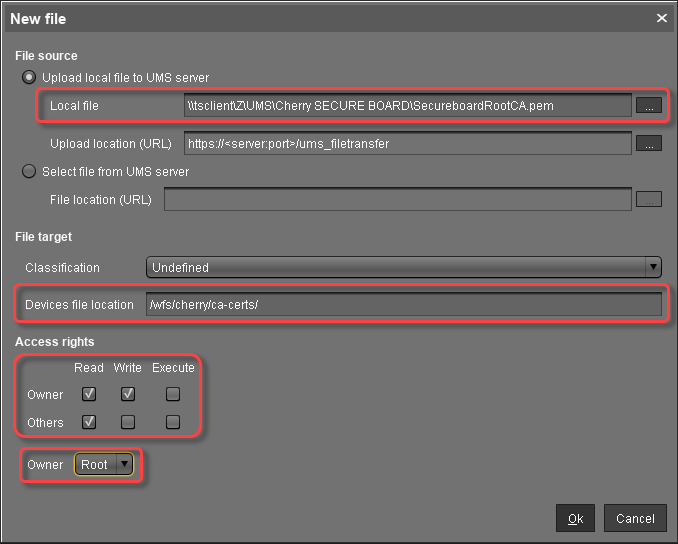Click the Local file path field
Image resolution: width=678 pixels, height=544 pixels.
pyautogui.click(x=407, y=105)
